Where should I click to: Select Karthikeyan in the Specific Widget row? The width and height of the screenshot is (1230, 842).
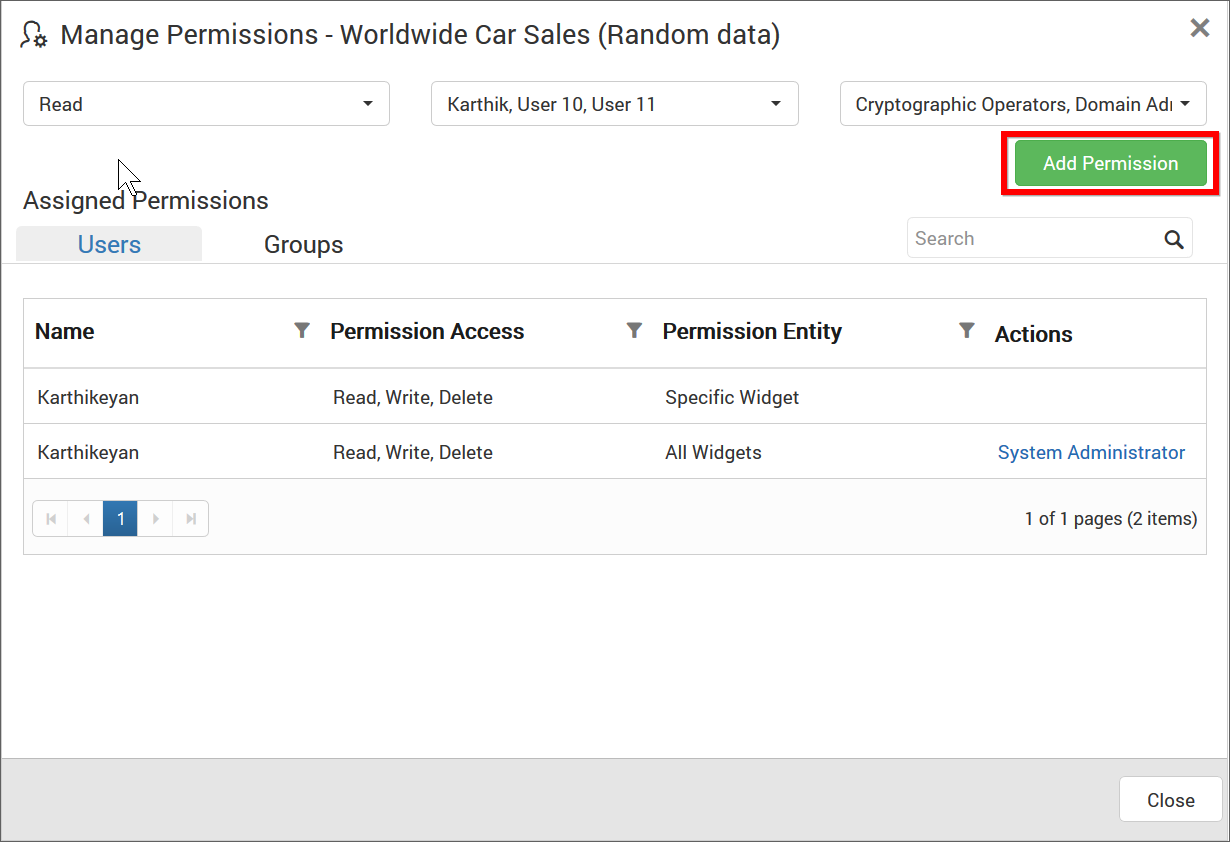coord(88,397)
